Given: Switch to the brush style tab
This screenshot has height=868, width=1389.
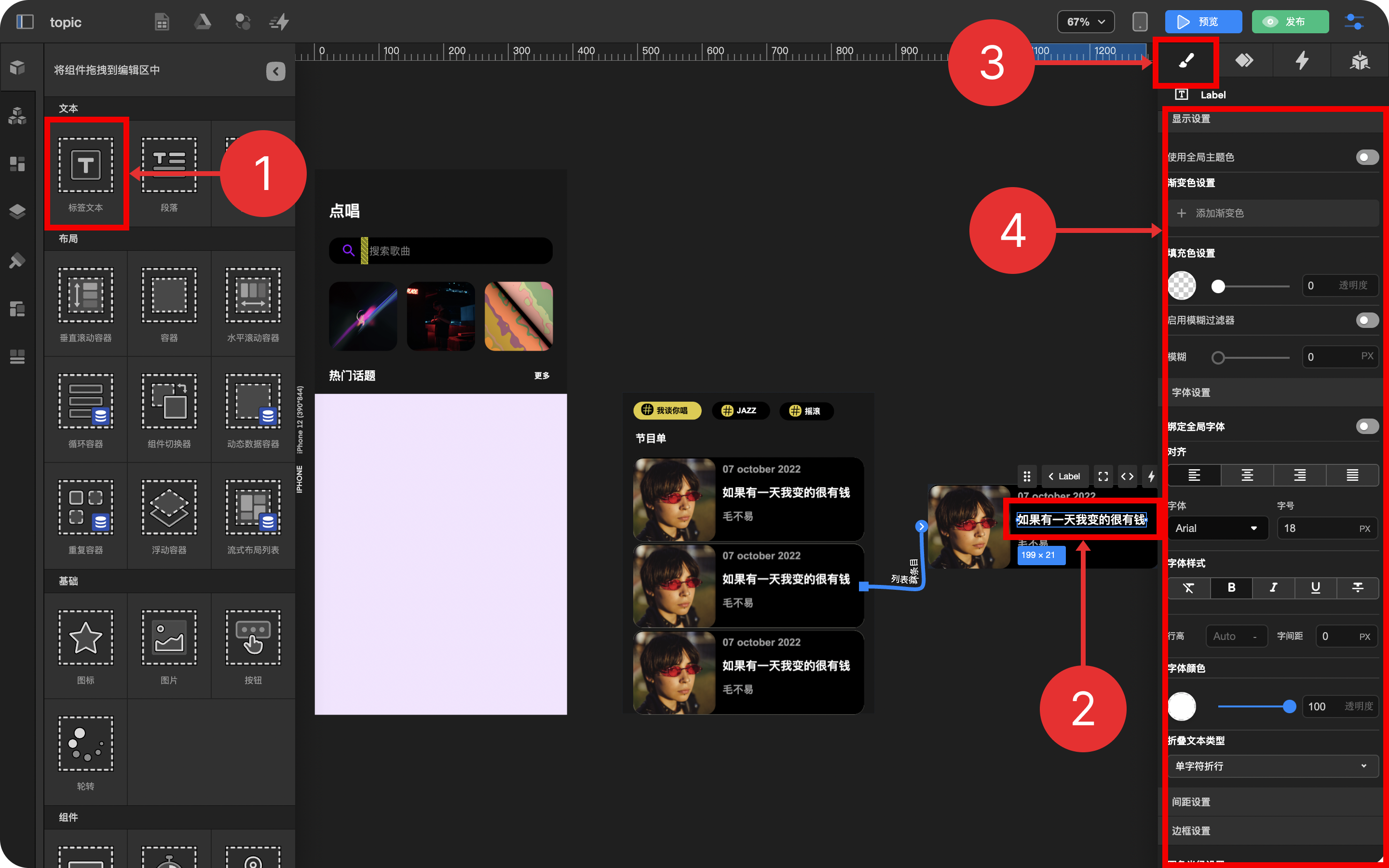Looking at the screenshot, I should pyautogui.click(x=1186, y=60).
